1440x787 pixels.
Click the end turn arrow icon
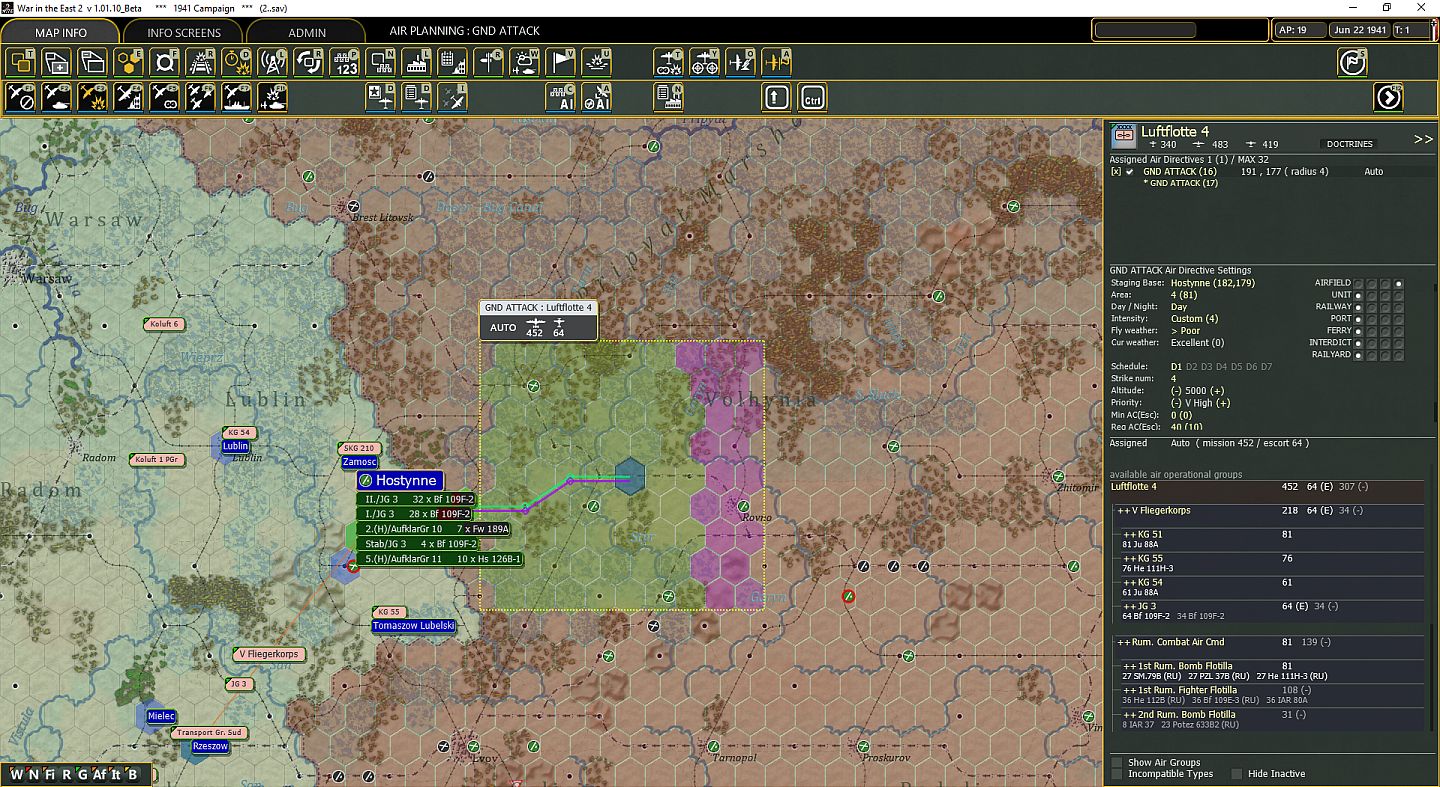point(1388,97)
